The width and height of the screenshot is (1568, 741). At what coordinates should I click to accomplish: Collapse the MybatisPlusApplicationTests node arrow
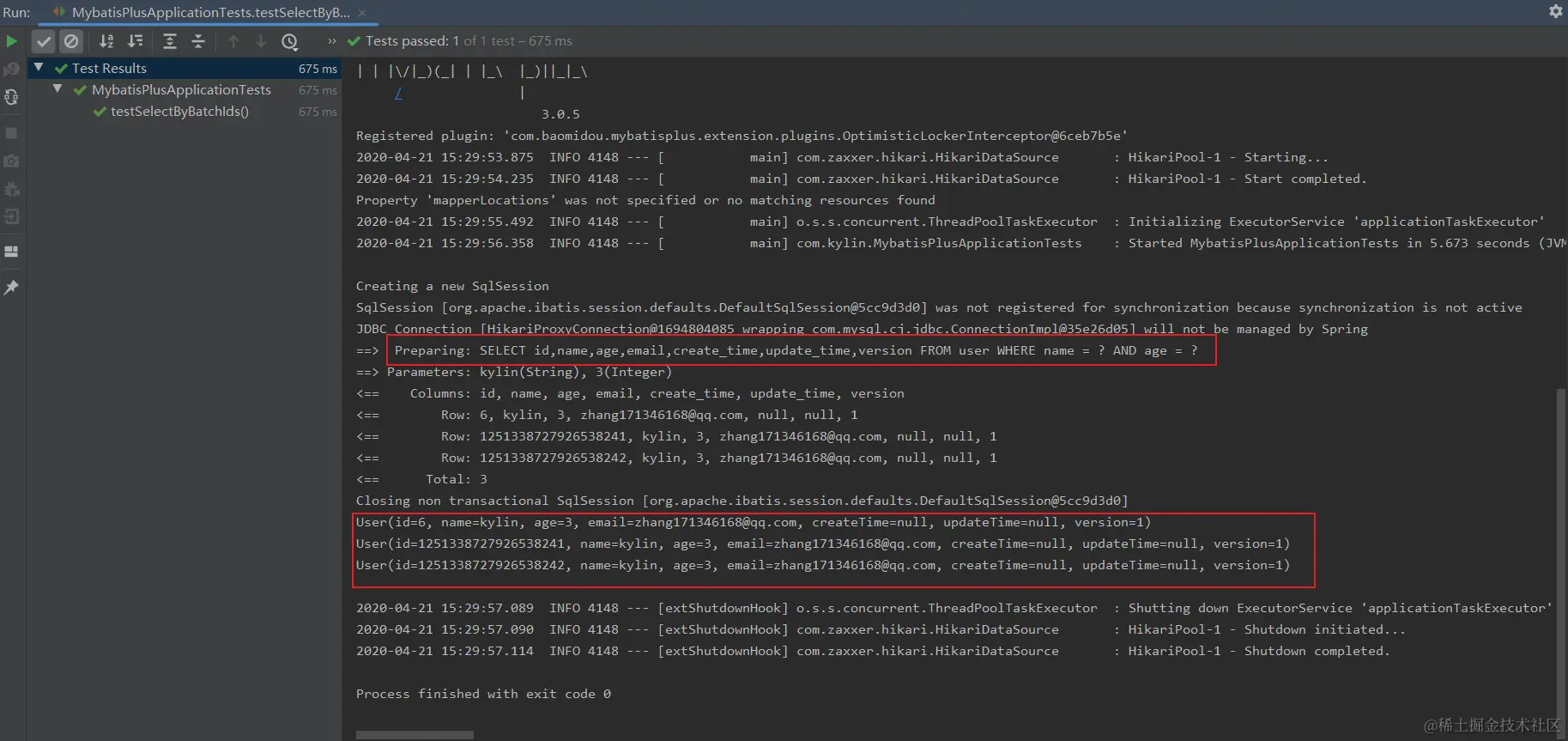[58, 88]
